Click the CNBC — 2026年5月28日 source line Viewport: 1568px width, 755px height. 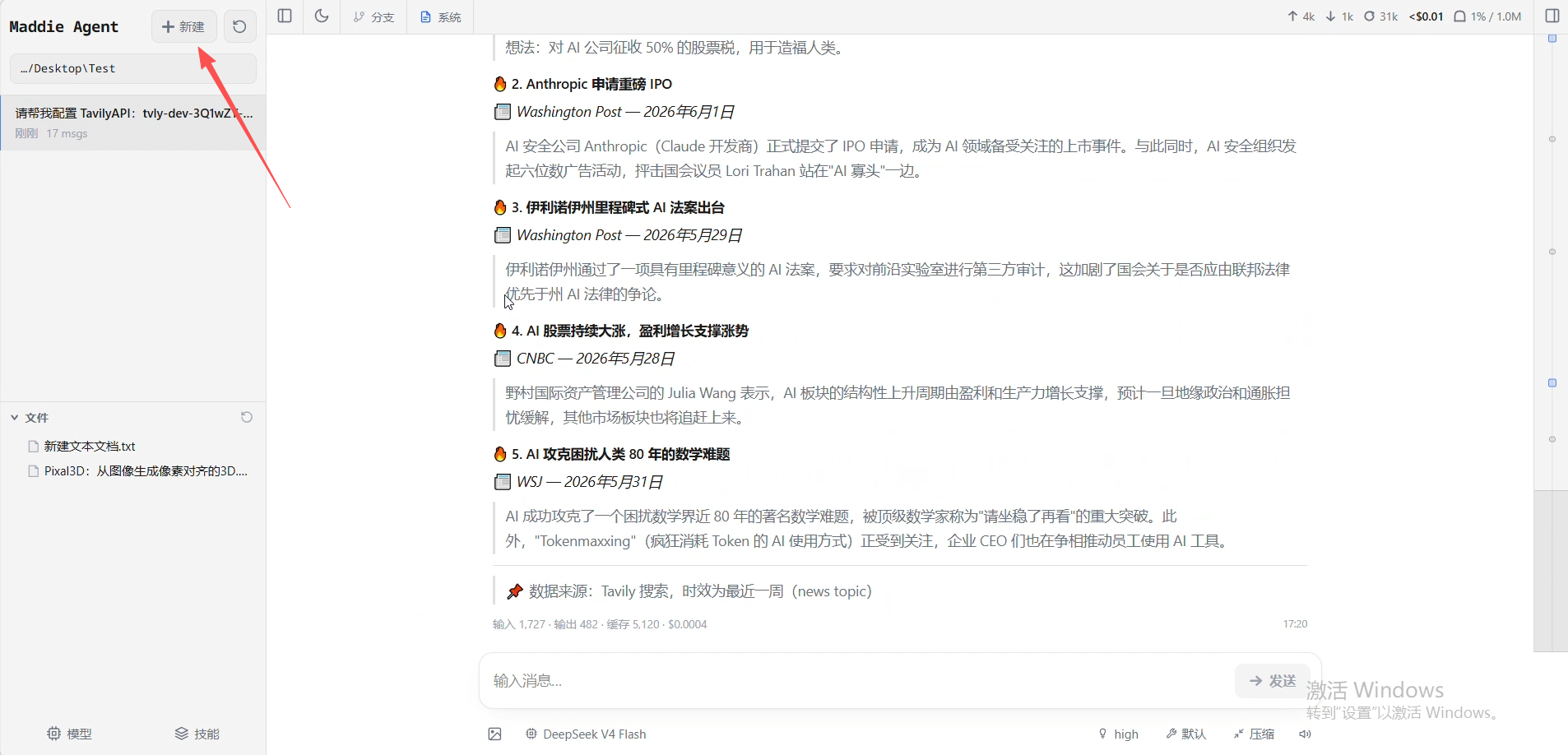click(584, 359)
